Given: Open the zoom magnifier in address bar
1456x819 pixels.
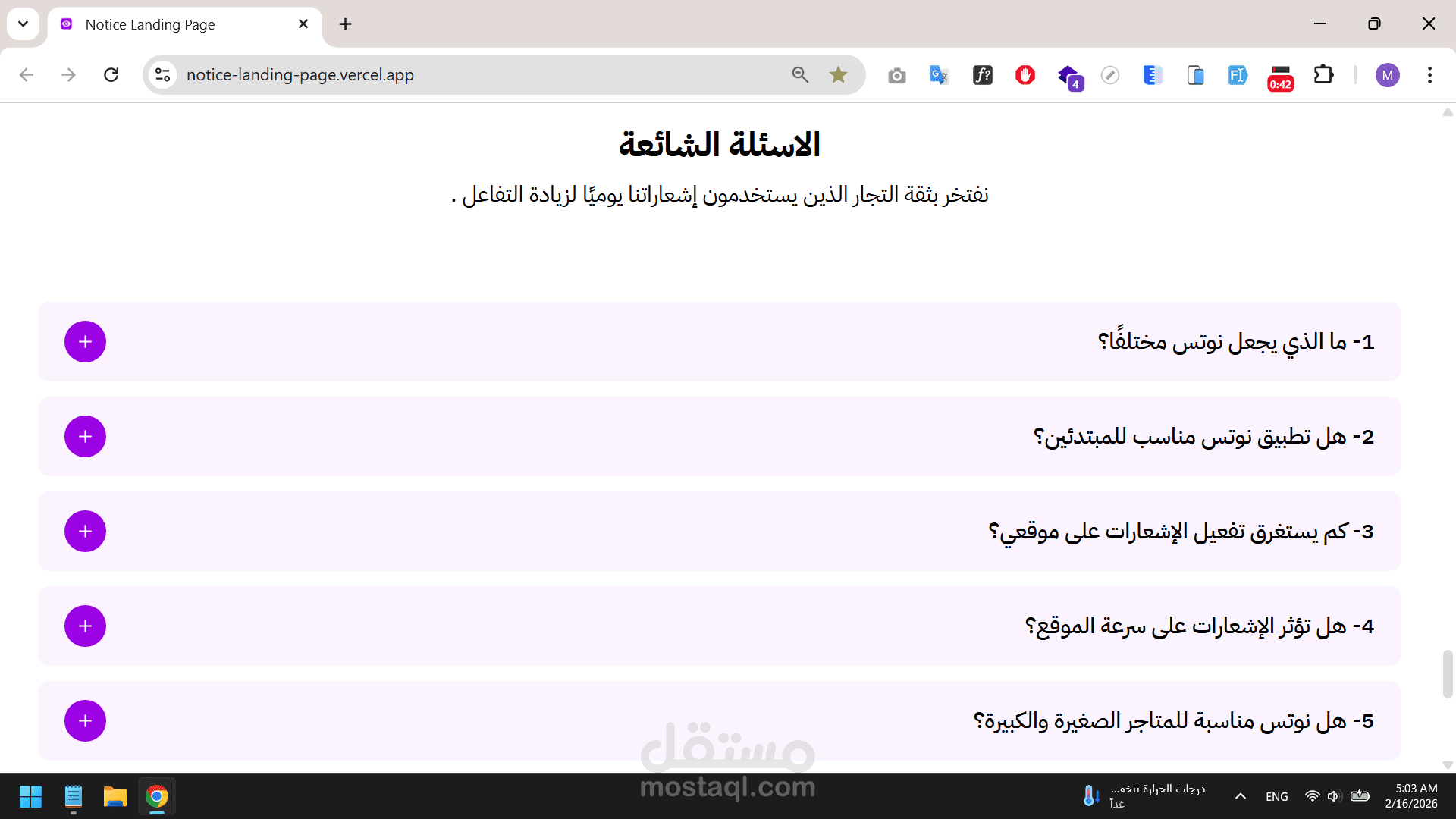Looking at the screenshot, I should (x=800, y=74).
